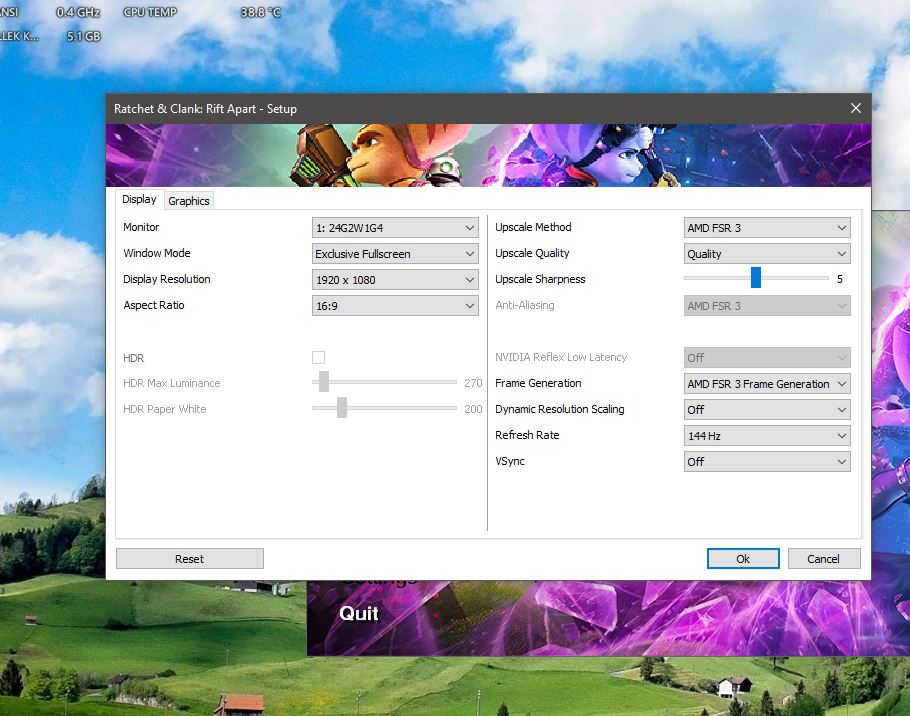Screen dimensions: 910x716
Task: Open the Refresh Rate dropdown
Action: (767, 436)
